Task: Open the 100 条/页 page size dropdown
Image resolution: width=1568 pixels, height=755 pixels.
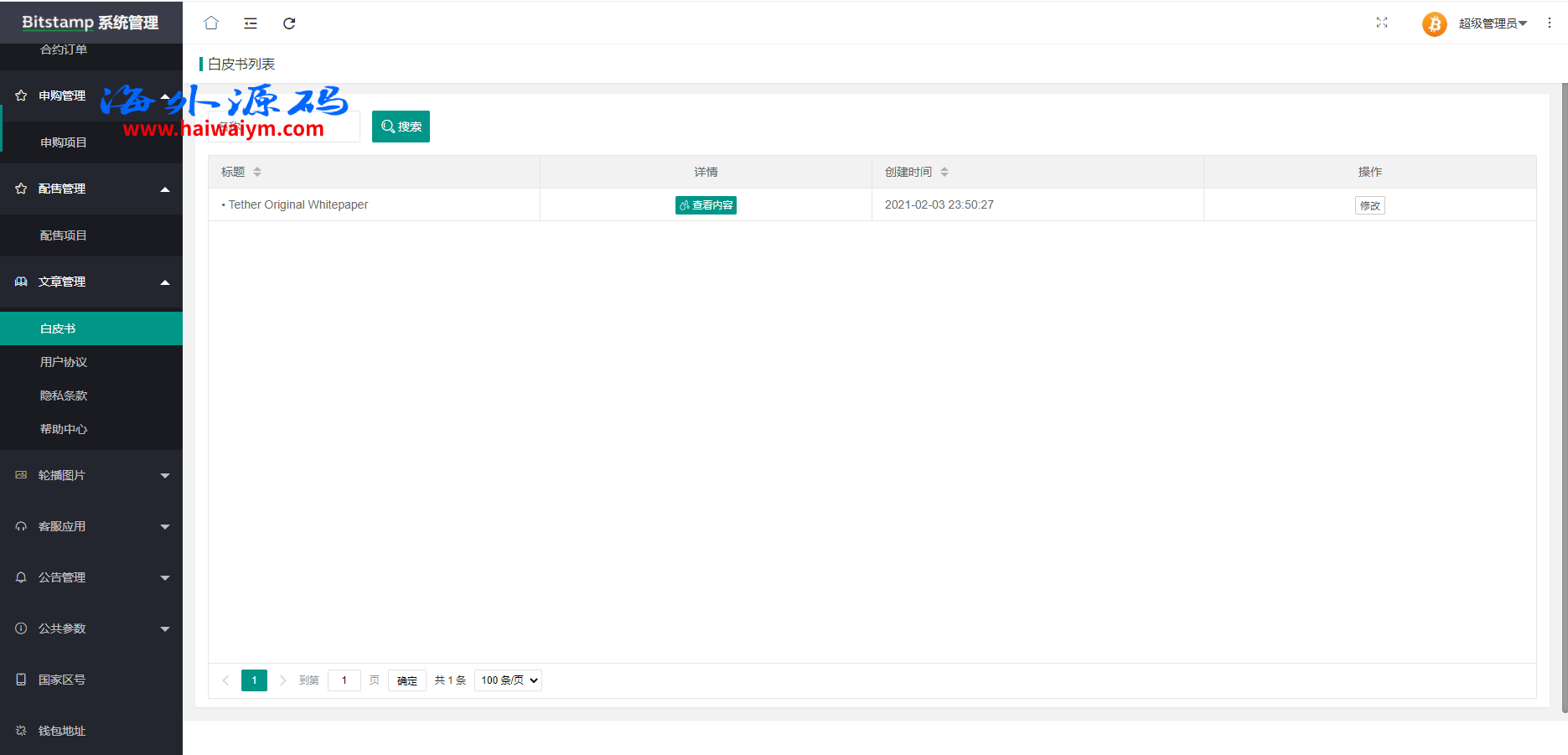Action: tap(508, 680)
